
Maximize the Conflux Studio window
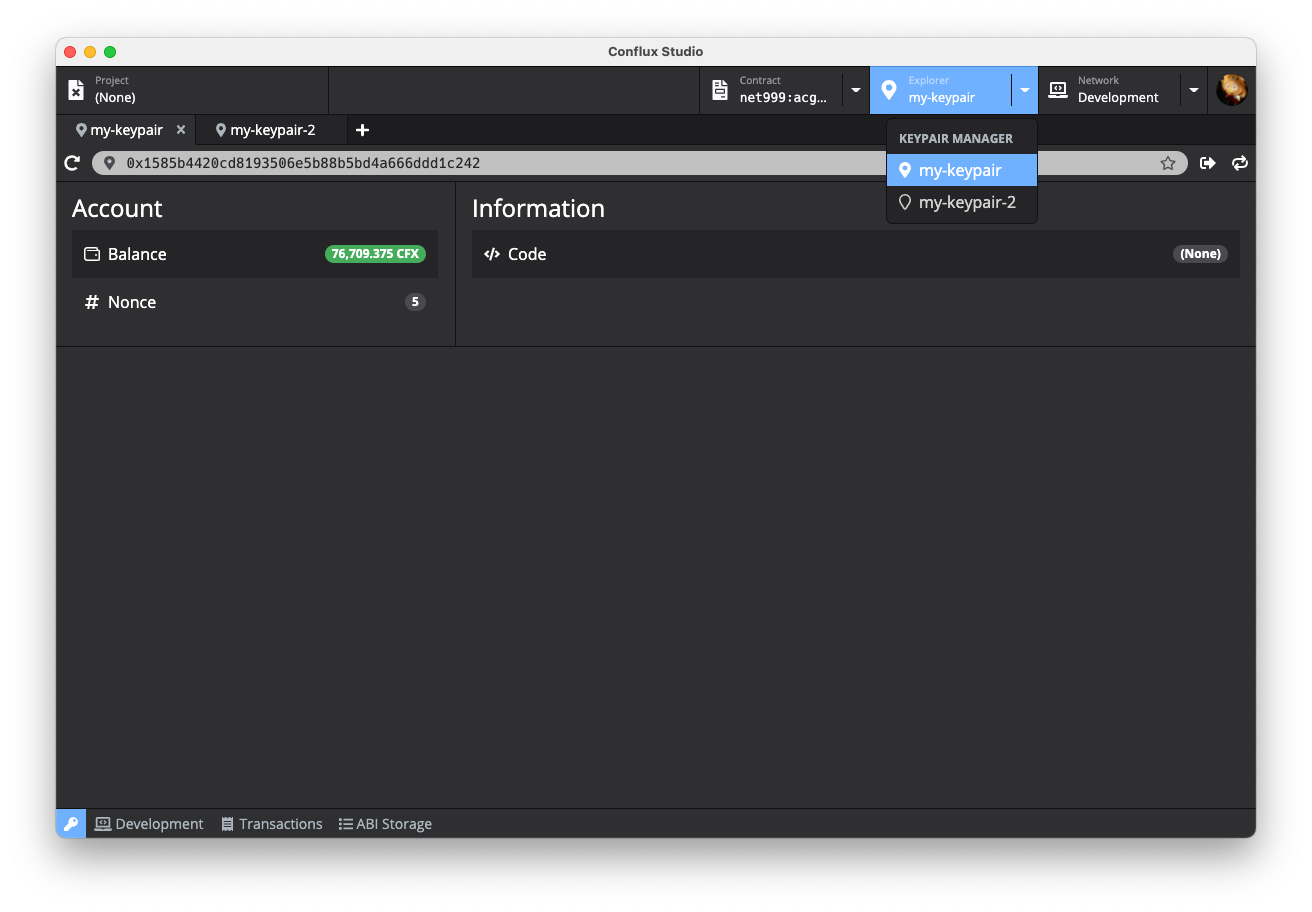pyautogui.click(x=110, y=52)
